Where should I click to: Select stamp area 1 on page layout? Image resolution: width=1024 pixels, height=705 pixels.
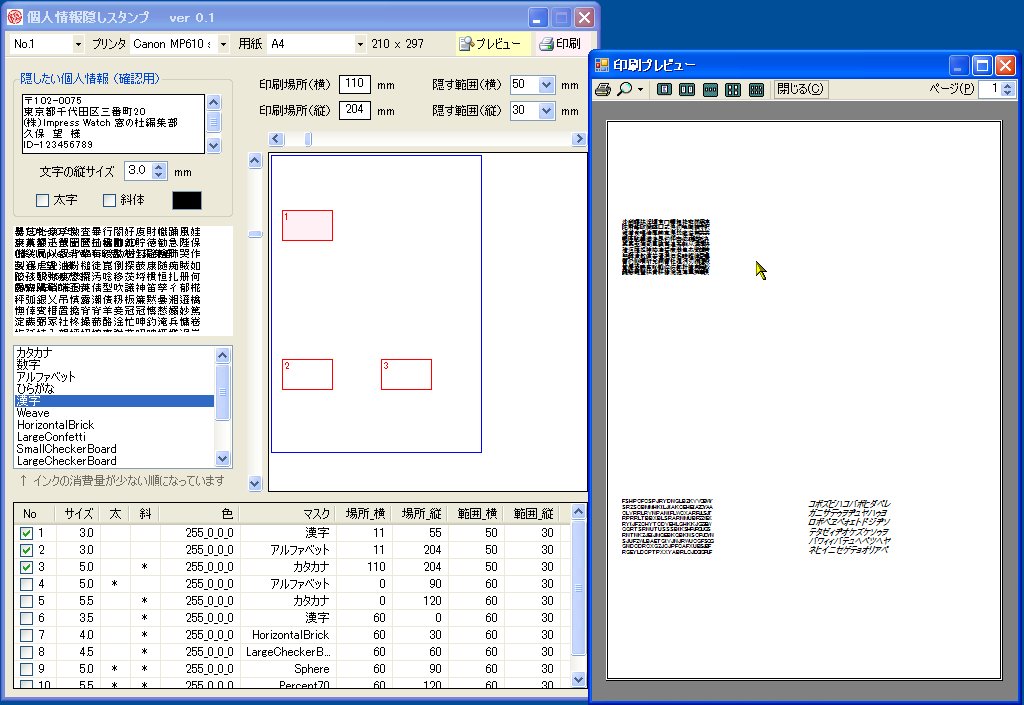tap(307, 225)
